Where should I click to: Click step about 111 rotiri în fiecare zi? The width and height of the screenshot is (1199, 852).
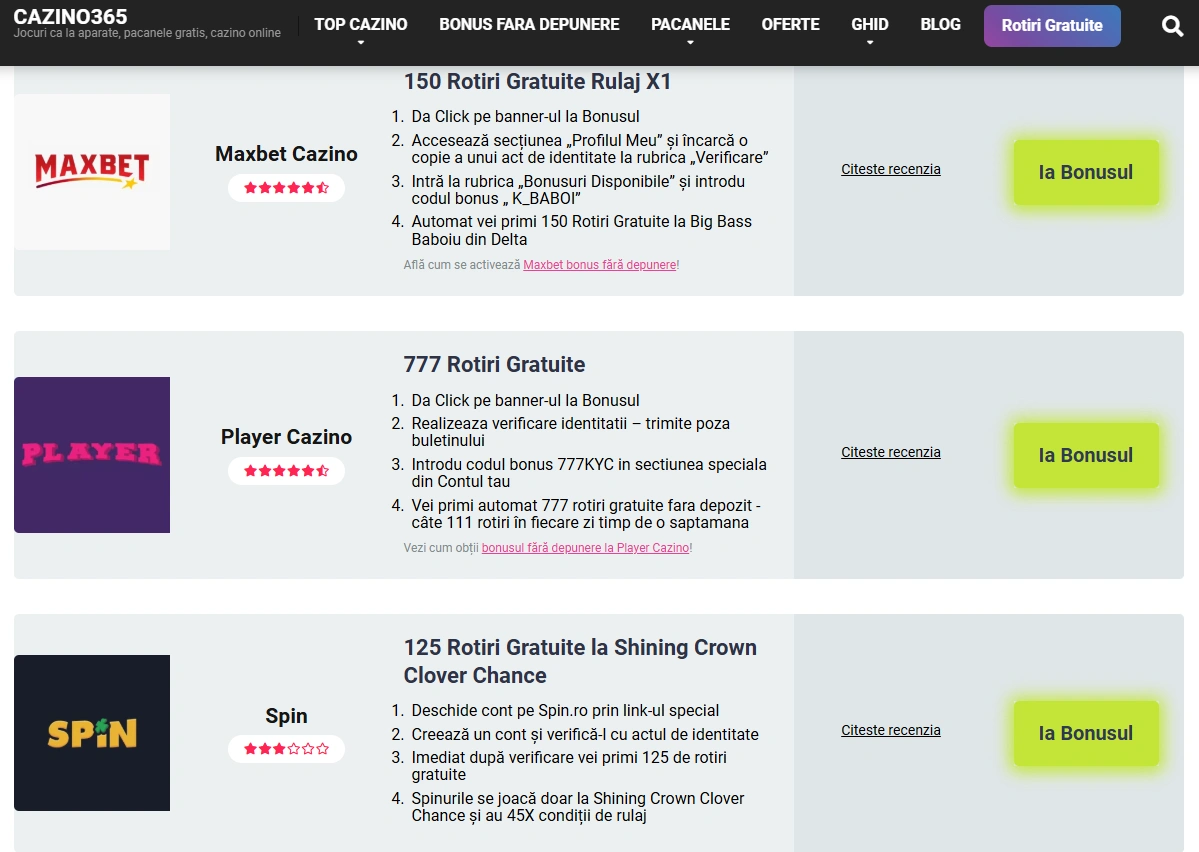coord(586,514)
